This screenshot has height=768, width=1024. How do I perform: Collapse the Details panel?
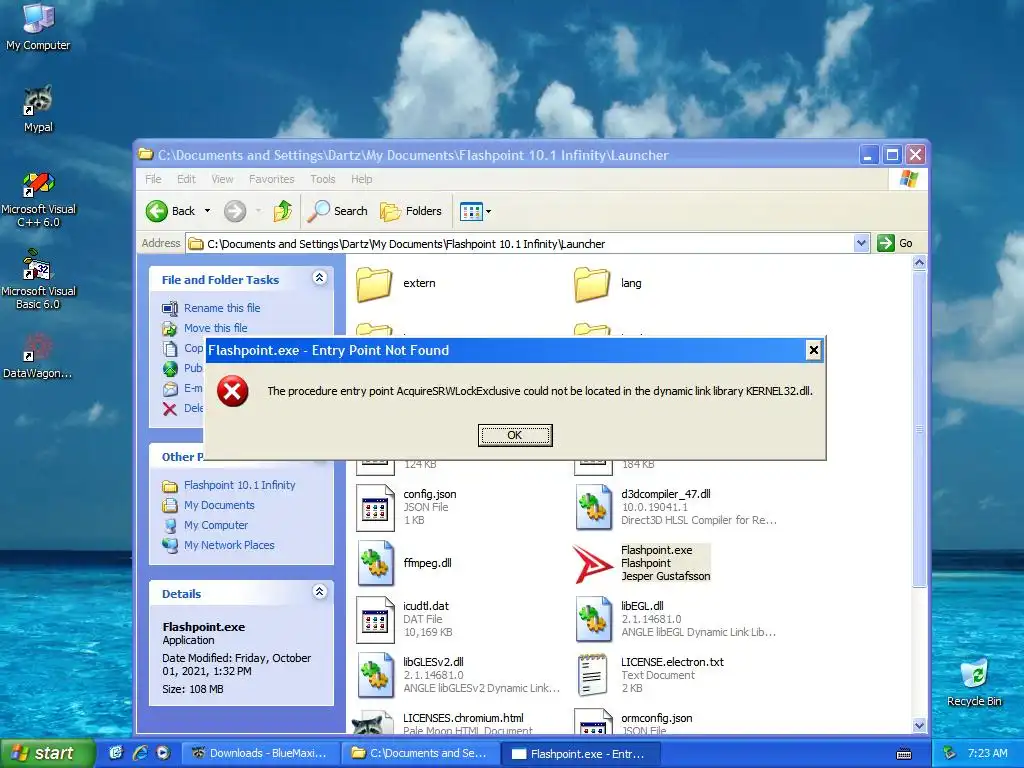319,592
